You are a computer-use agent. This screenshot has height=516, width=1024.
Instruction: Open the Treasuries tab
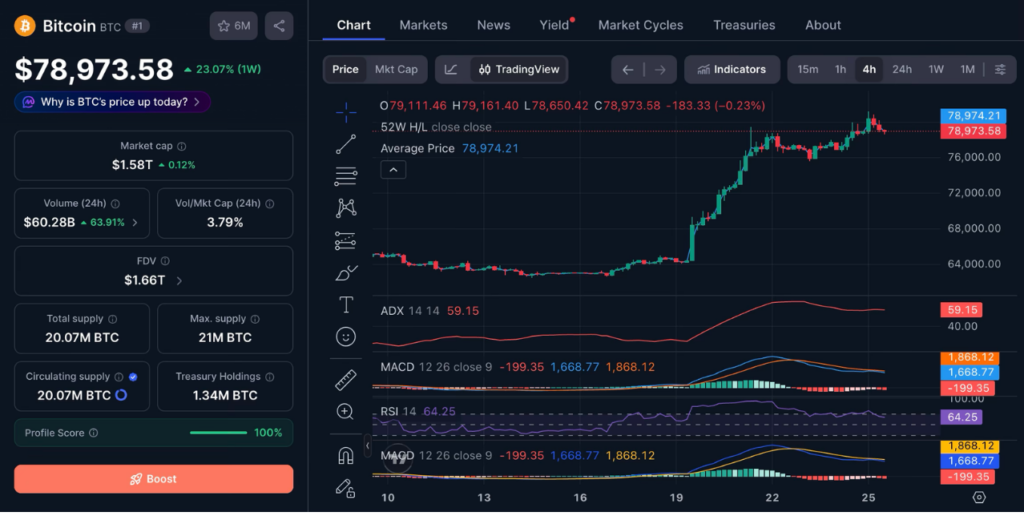(x=744, y=25)
